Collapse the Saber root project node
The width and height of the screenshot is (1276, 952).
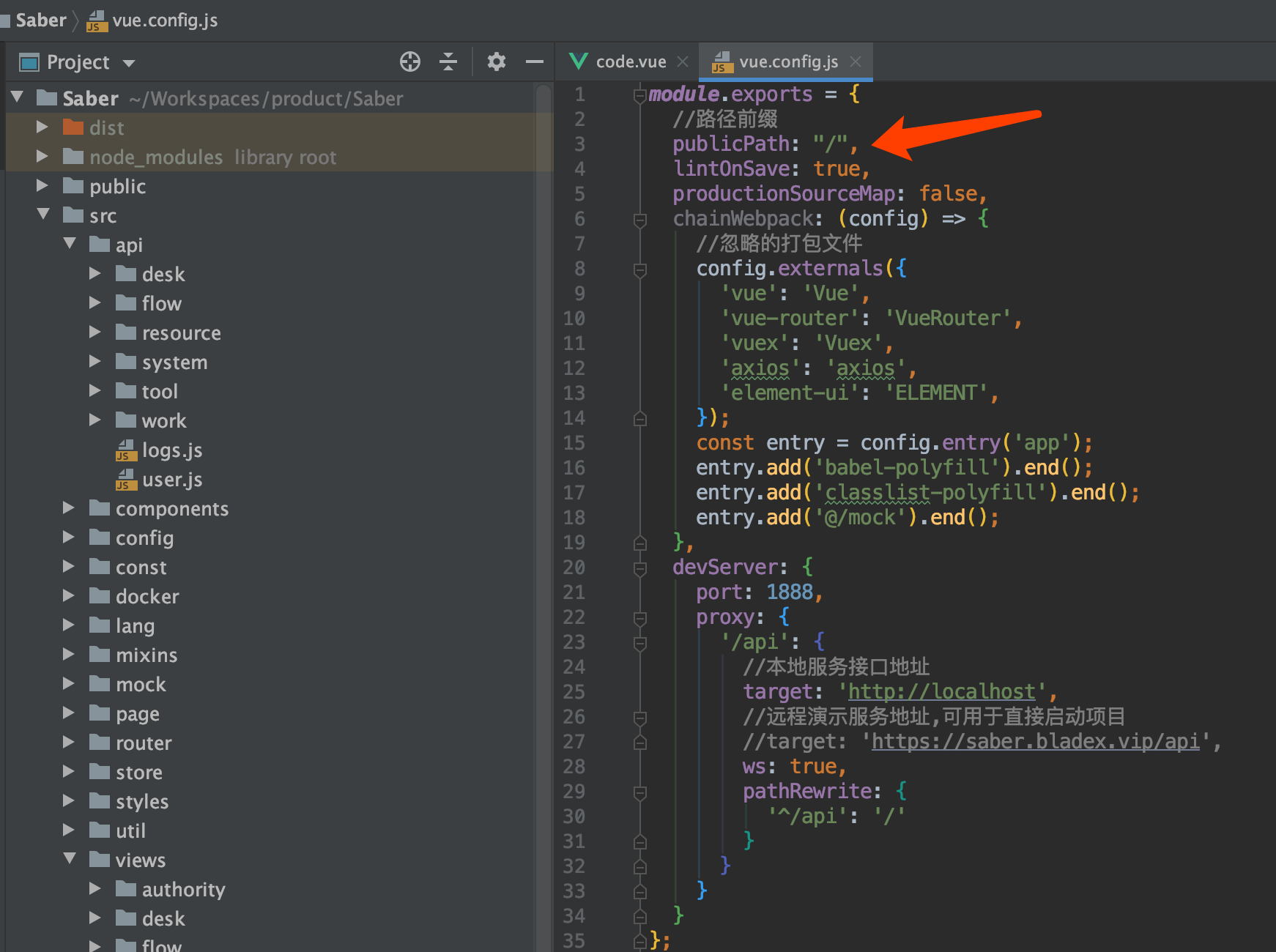click(18, 97)
